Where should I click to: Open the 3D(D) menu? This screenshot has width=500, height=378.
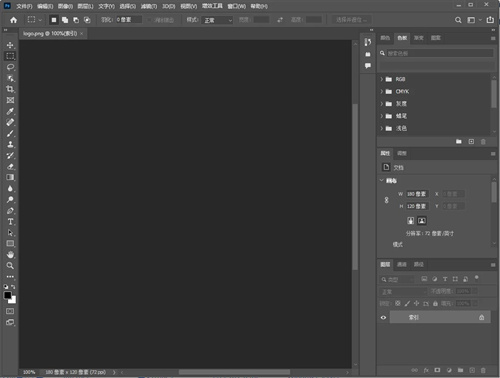169,6
